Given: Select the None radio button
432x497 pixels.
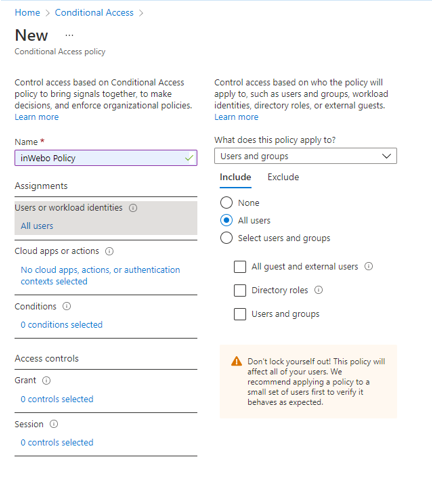Looking at the screenshot, I should (226, 203).
